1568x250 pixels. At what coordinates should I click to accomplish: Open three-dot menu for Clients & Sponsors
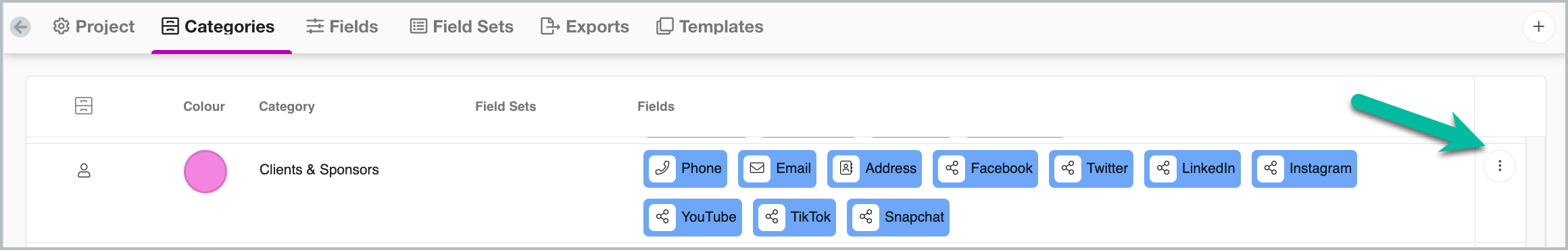pyautogui.click(x=1500, y=166)
